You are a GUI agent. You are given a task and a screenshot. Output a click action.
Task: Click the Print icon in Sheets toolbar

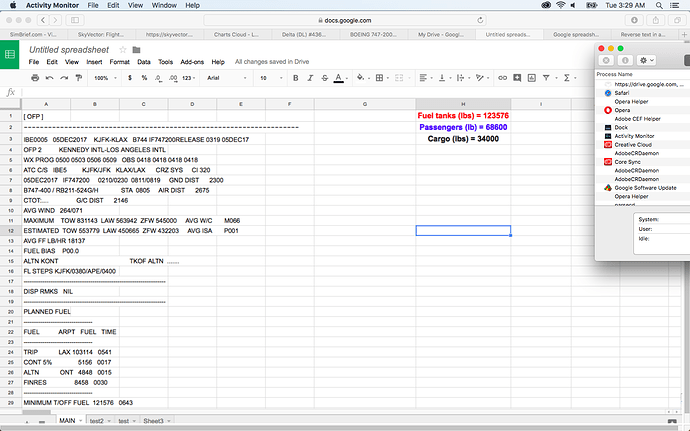tap(35, 78)
